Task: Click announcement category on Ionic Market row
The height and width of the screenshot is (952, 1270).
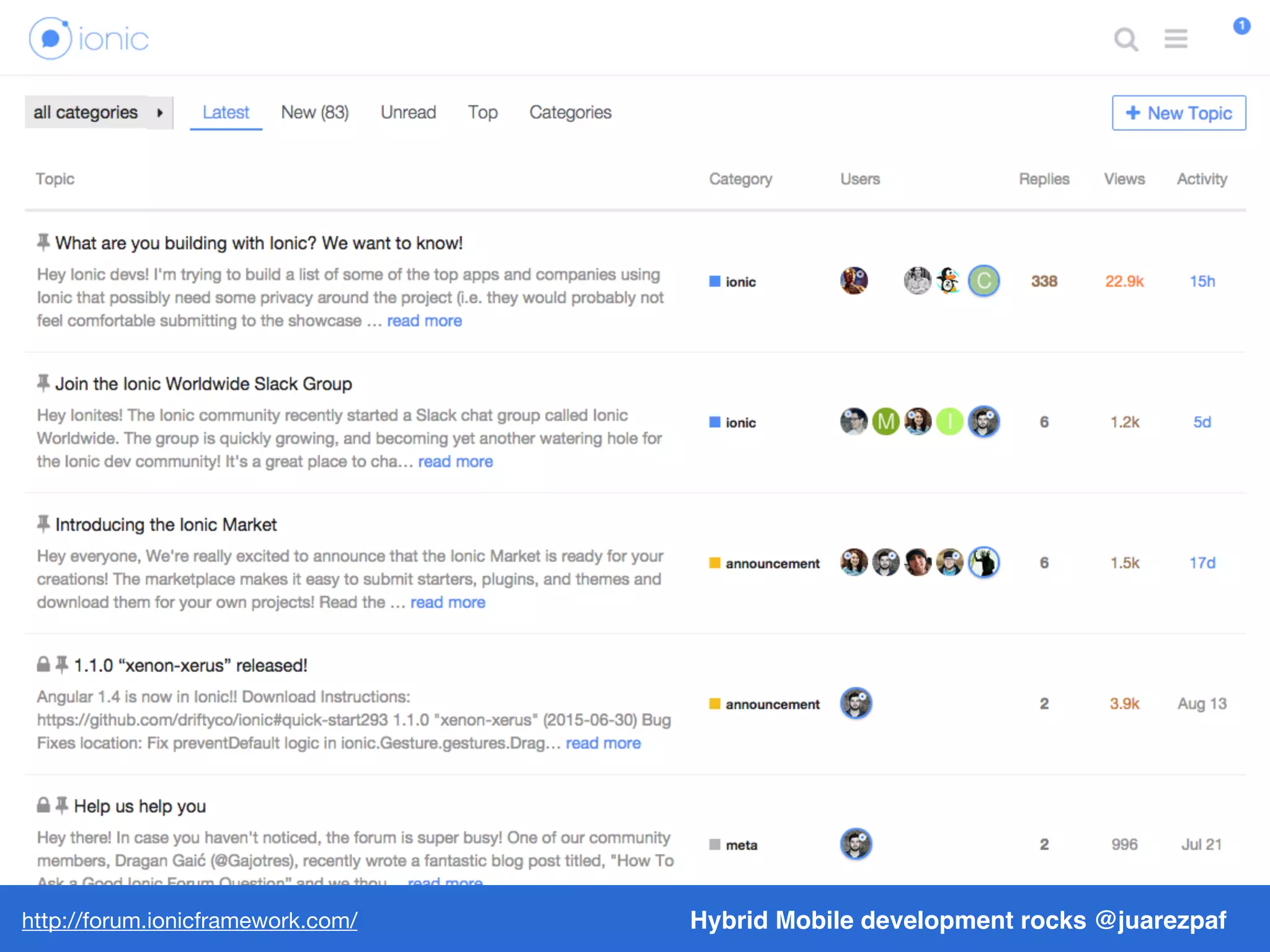Action: pyautogui.click(x=764, y=563)
